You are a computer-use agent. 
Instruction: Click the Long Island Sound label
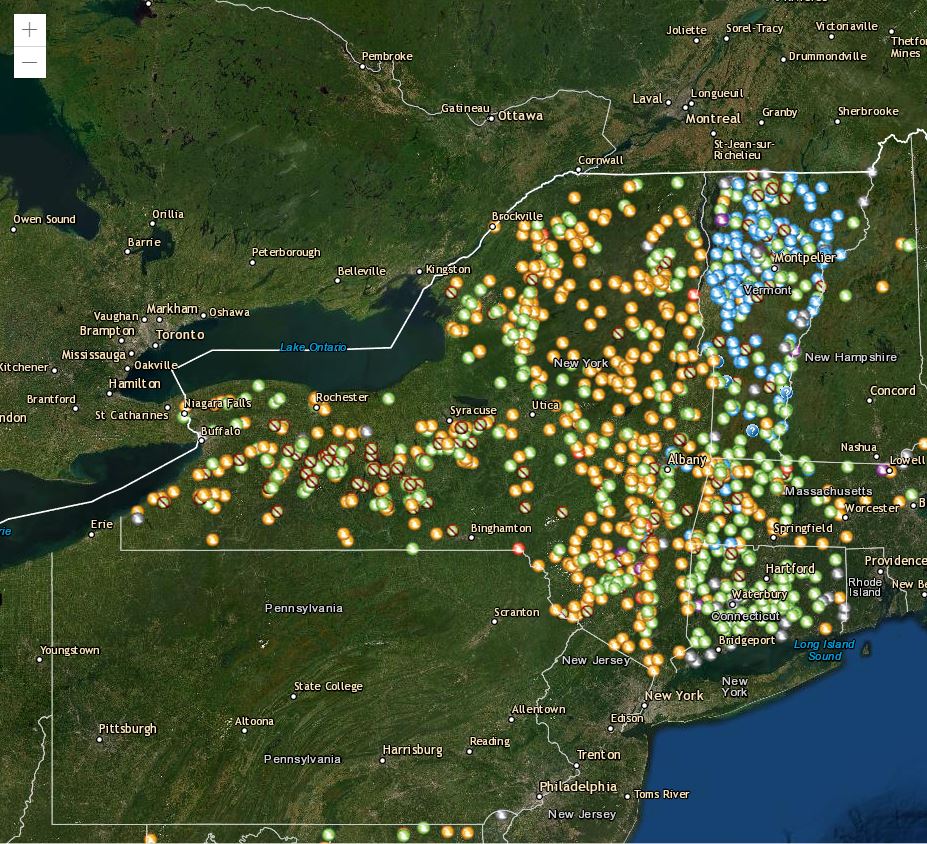(x=824, y=650)
